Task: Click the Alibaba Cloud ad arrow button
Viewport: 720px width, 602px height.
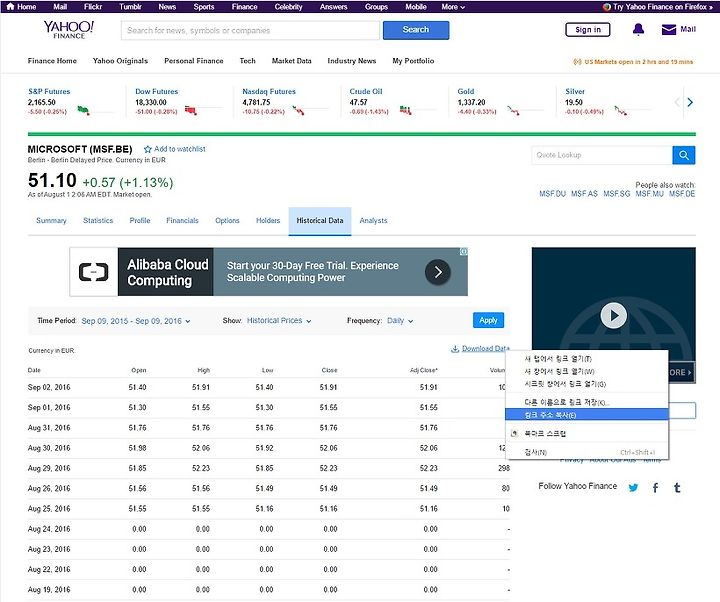Action: point(438,272)
